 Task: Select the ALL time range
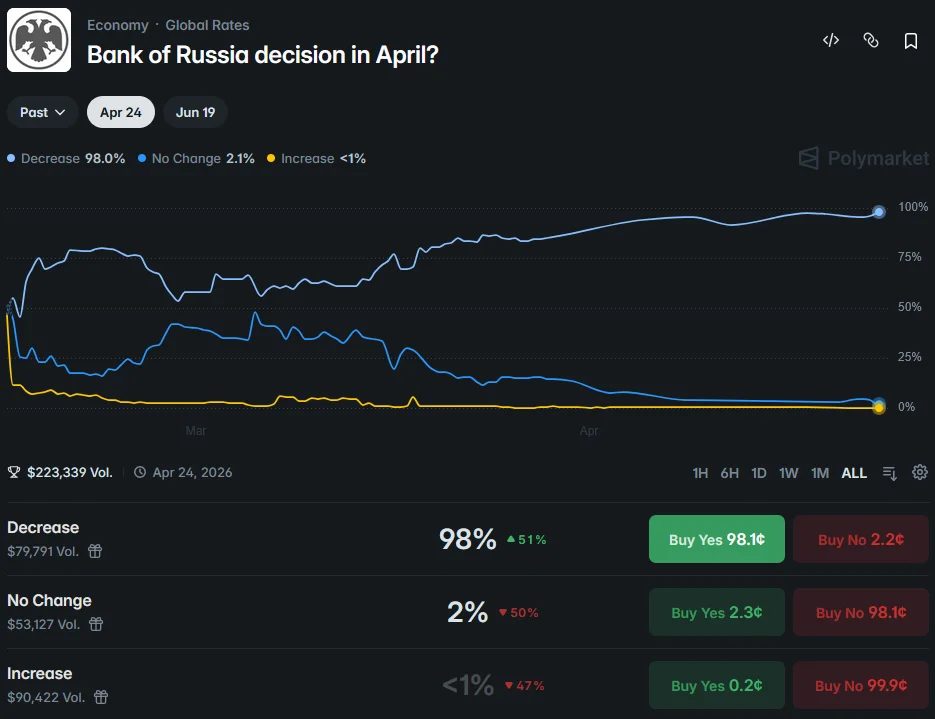pos(854,473)
